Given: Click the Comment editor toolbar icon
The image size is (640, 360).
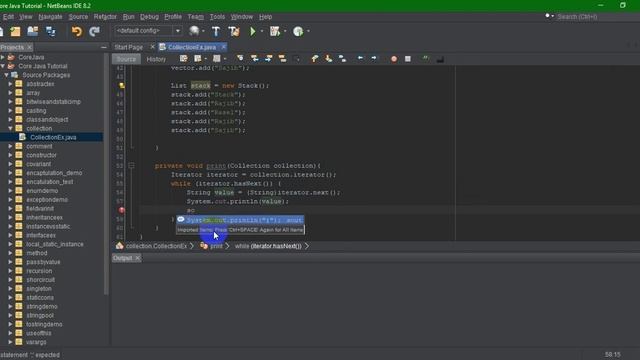Looking at the screenshot, I should click(426, 59).
